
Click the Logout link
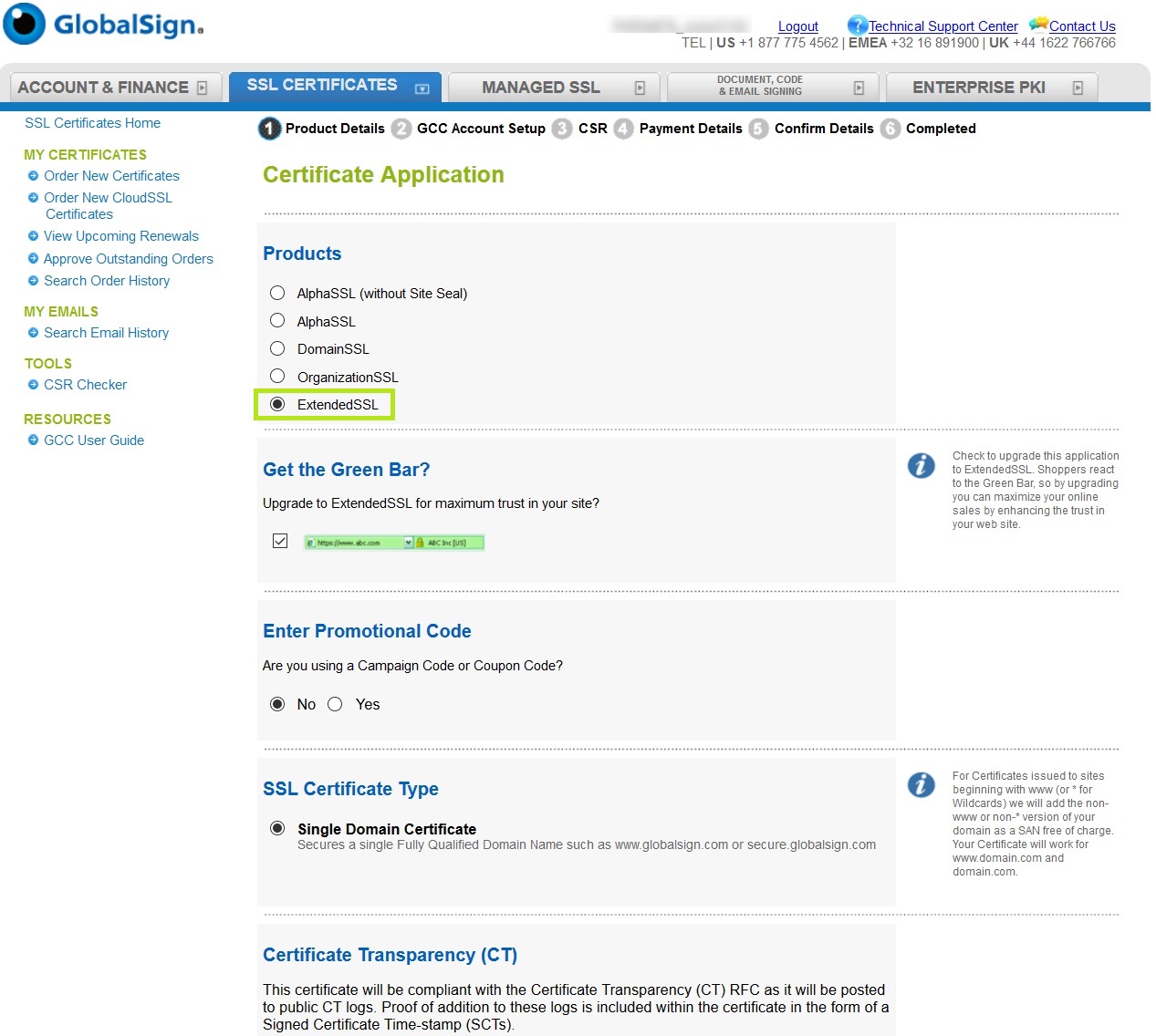point(797,26)
